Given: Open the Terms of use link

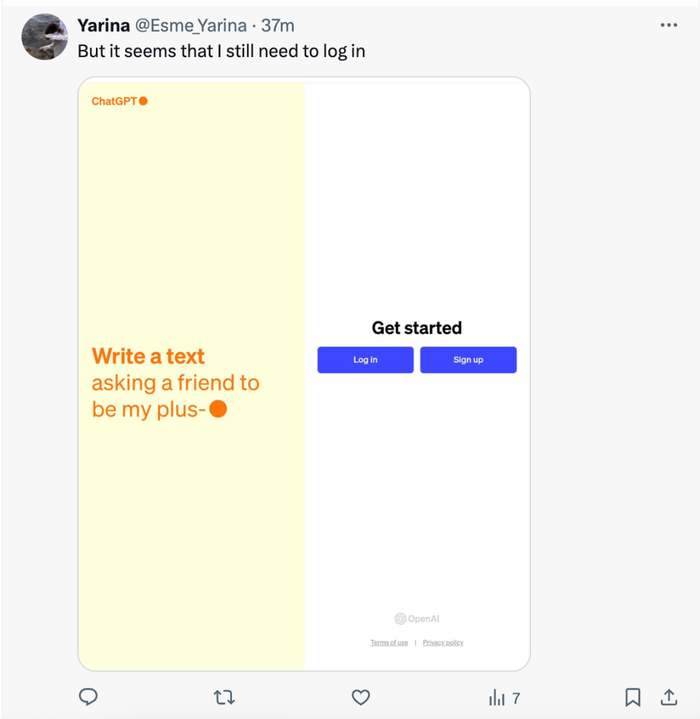Looking at the screenshot, I should pos(389,642).
